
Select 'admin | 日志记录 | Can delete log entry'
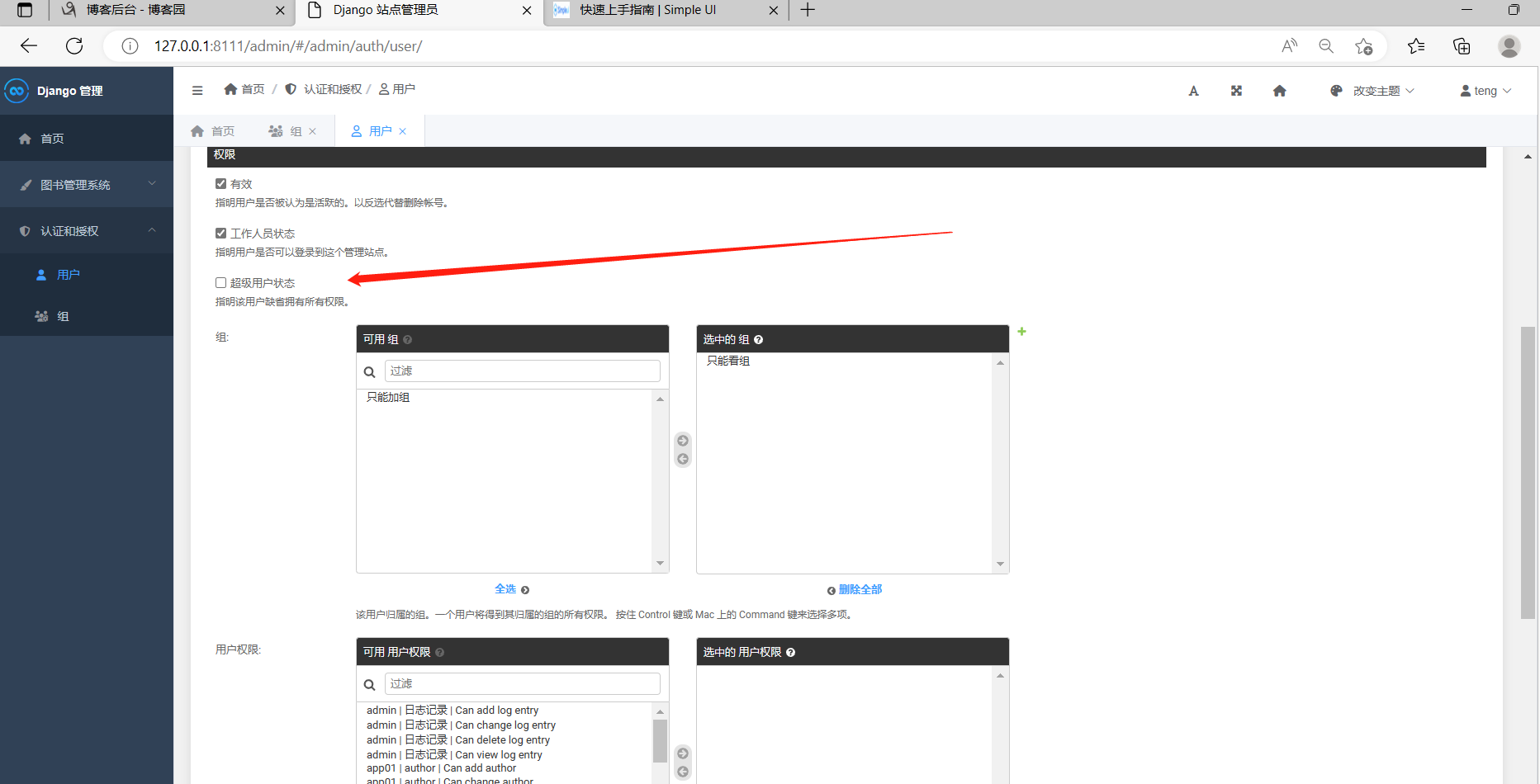pos(458,740)
